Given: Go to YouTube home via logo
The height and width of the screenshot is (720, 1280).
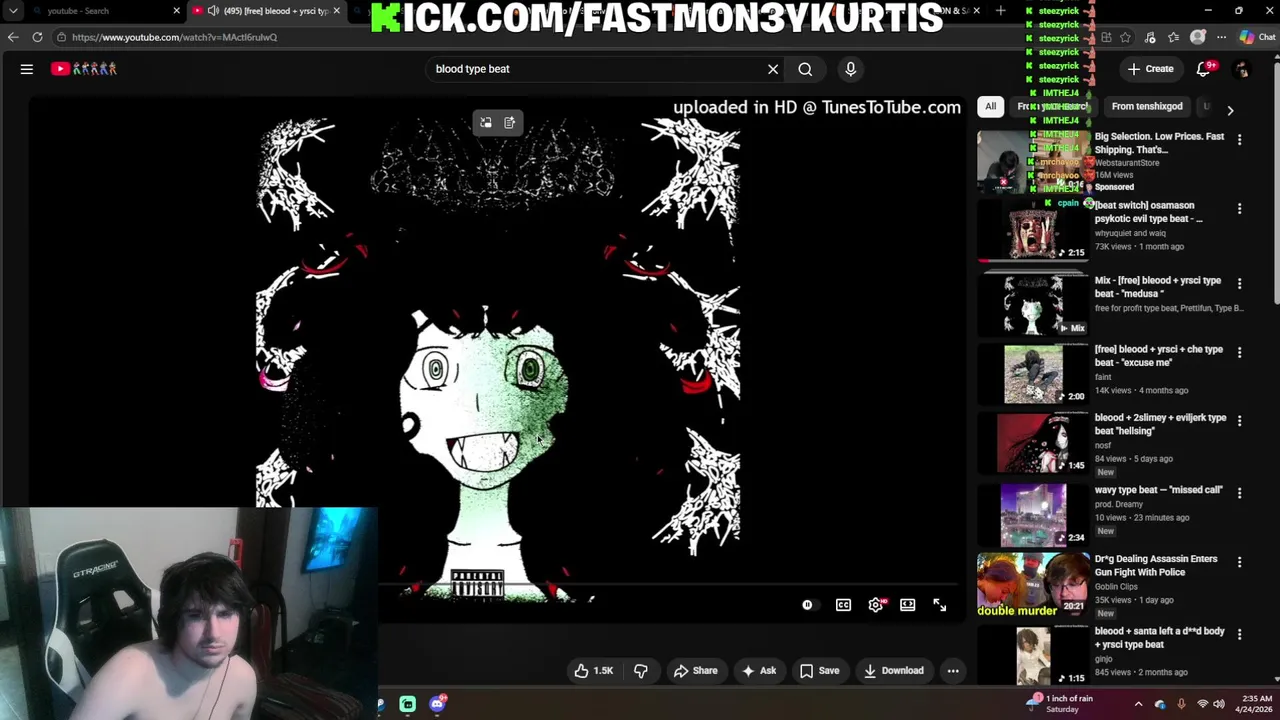Looking at the screenshot, I should coord(84,69).
